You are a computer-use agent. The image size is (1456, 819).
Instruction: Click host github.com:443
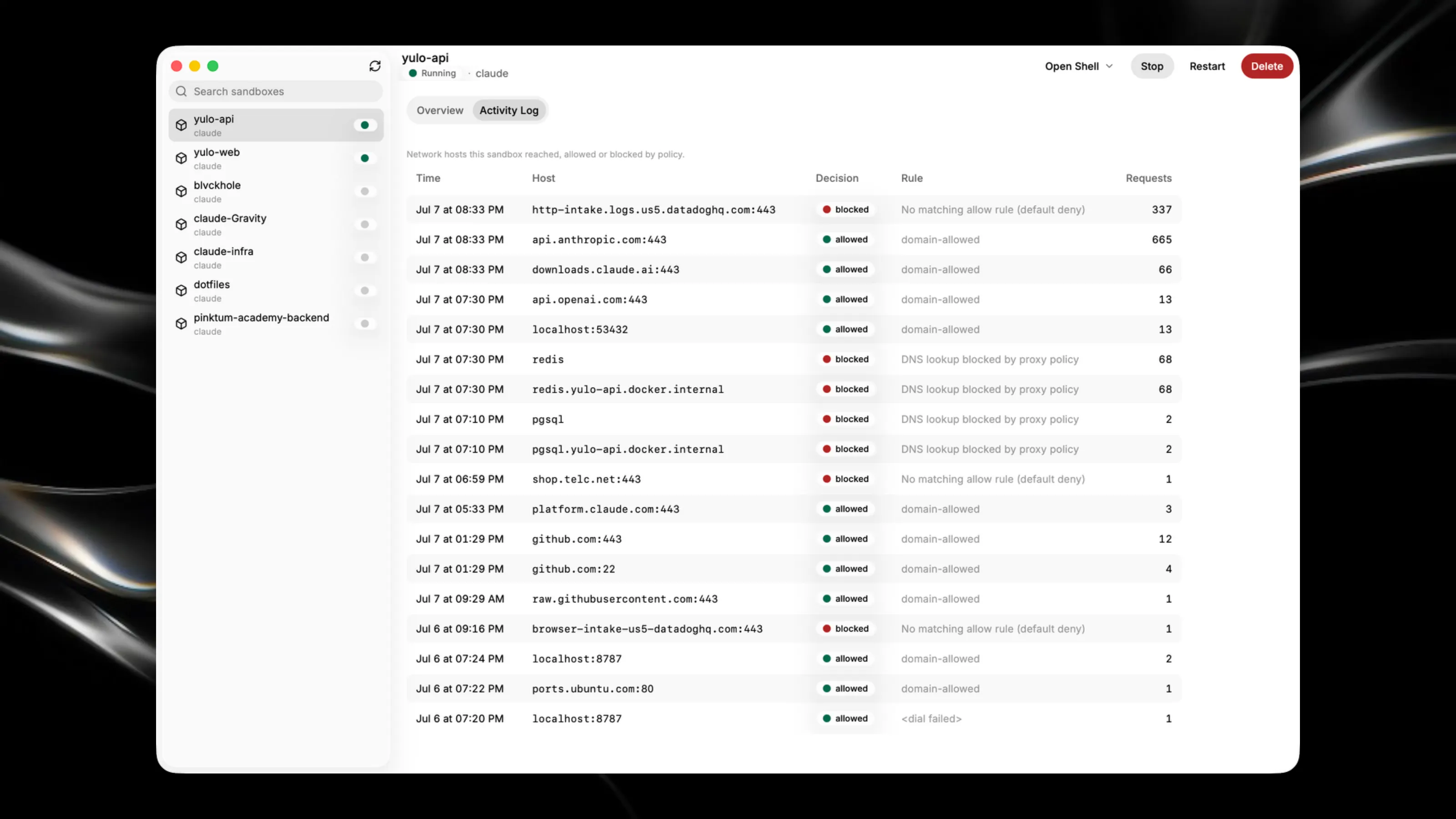click(576, 539)
